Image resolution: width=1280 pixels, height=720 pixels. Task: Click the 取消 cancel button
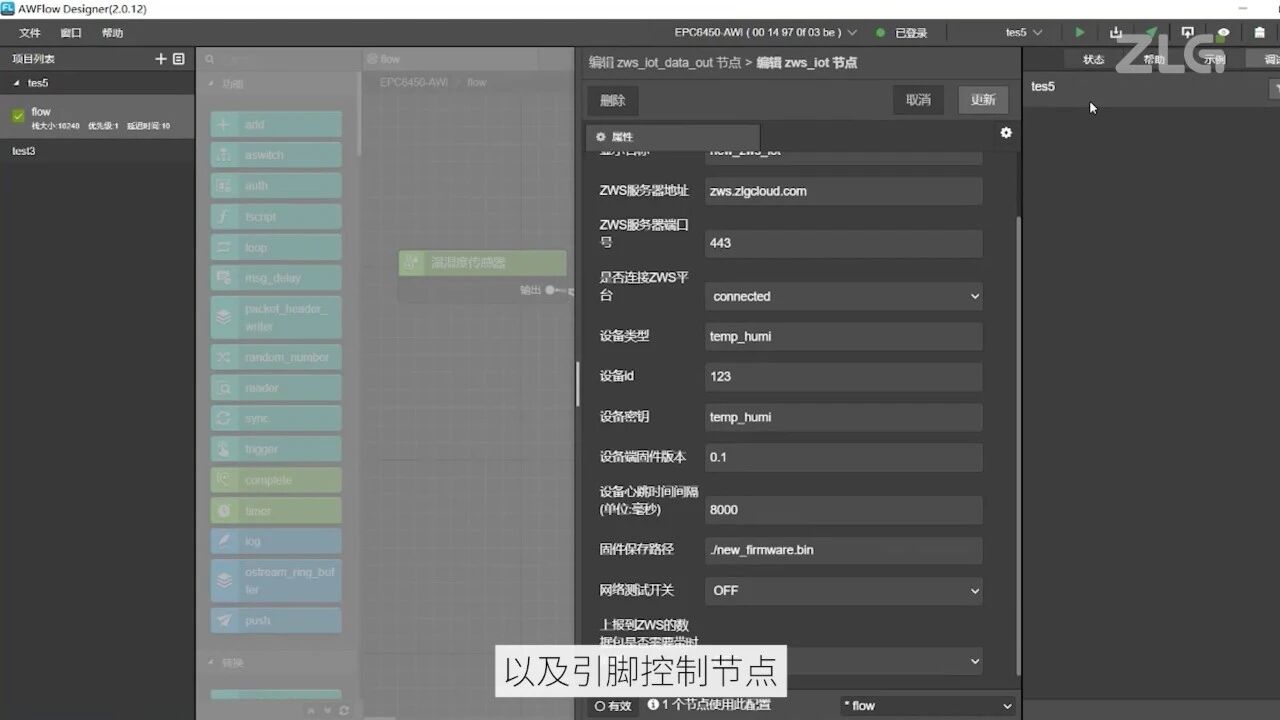tap(918, 100)
